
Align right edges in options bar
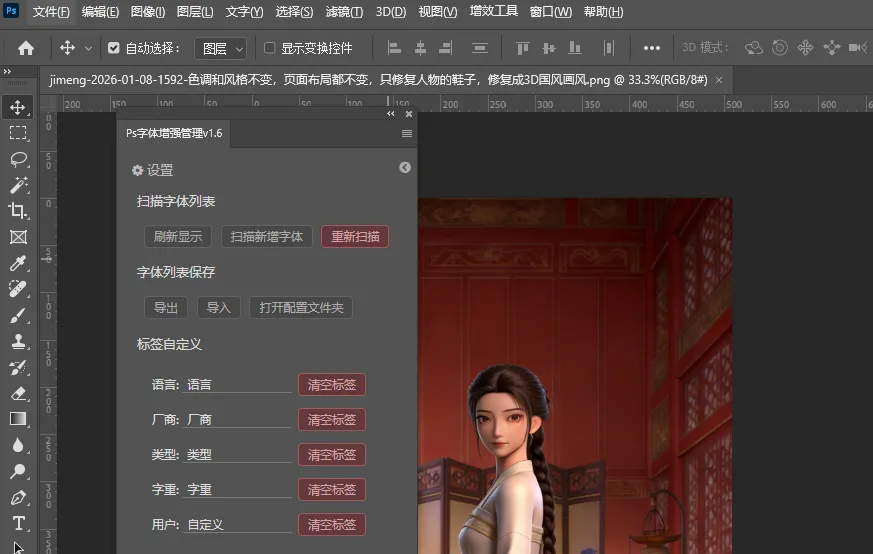click(x=445, y=48)
